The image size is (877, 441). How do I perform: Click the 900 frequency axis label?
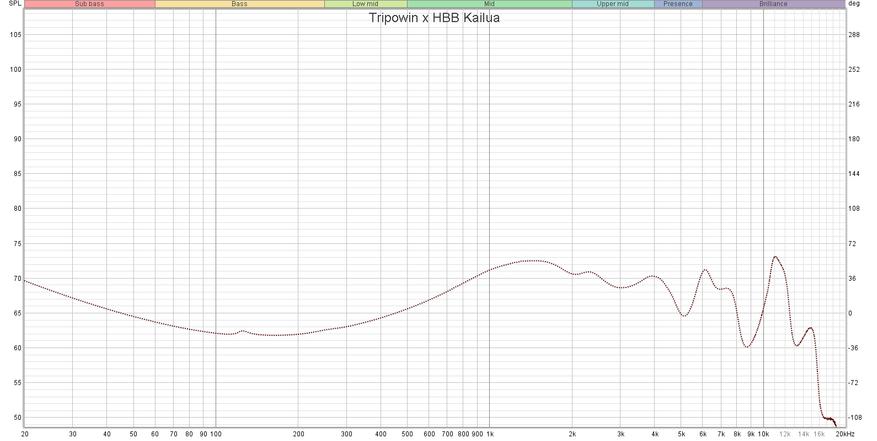click(477, 434)
